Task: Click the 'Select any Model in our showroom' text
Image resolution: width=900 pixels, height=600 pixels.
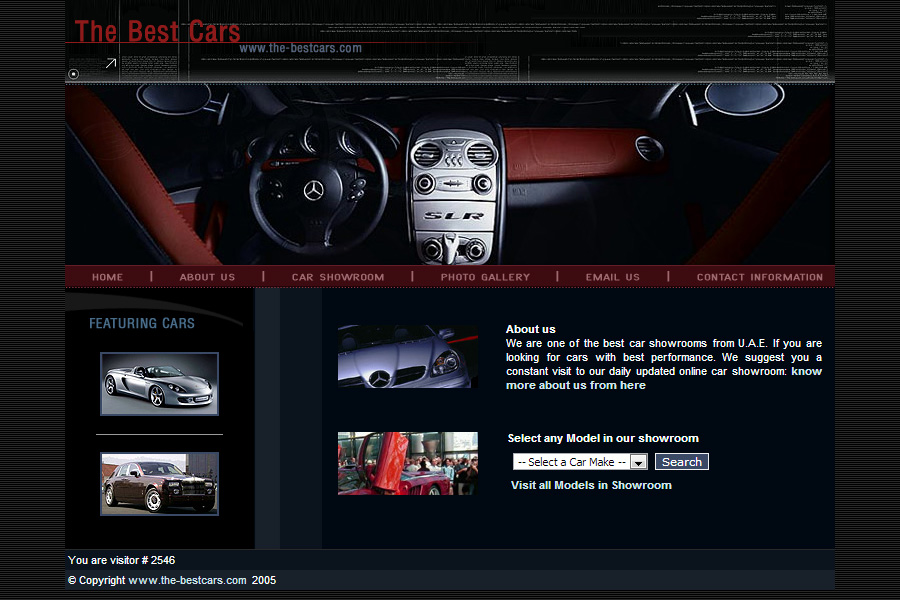Action: pos(603,438)
